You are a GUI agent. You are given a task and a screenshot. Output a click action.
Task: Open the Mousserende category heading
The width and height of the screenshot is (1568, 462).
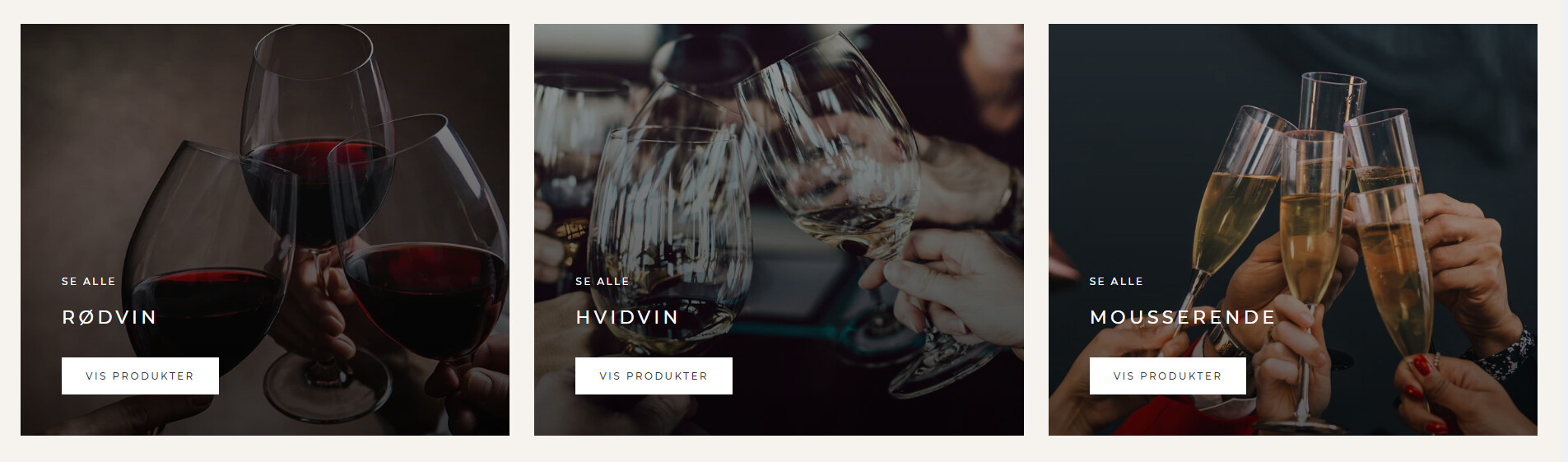pos(1183,317)
